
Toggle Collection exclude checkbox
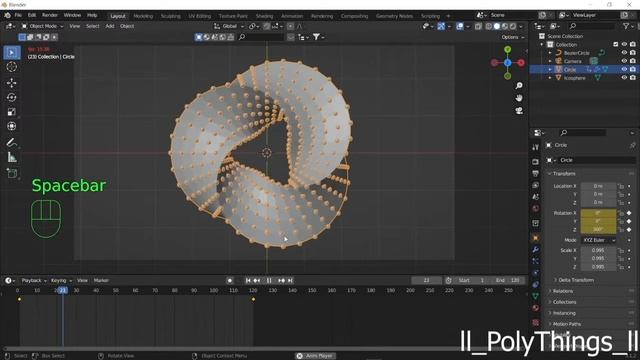[x=616, y=44]
